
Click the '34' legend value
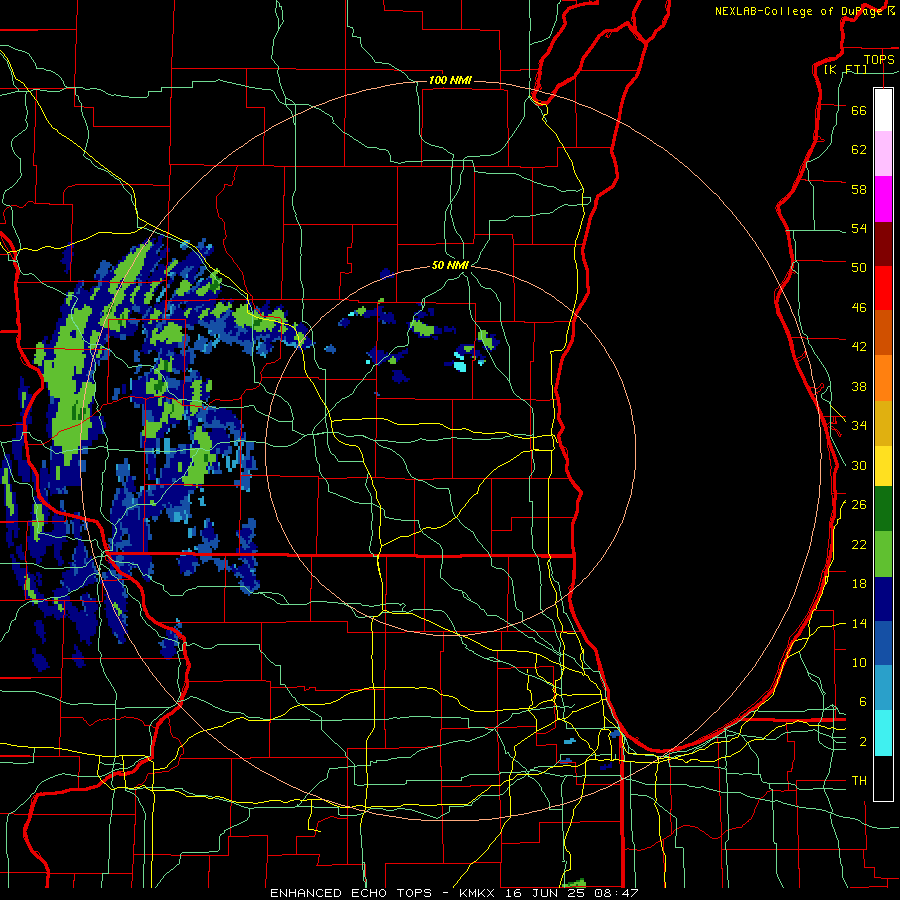[859, 426]
